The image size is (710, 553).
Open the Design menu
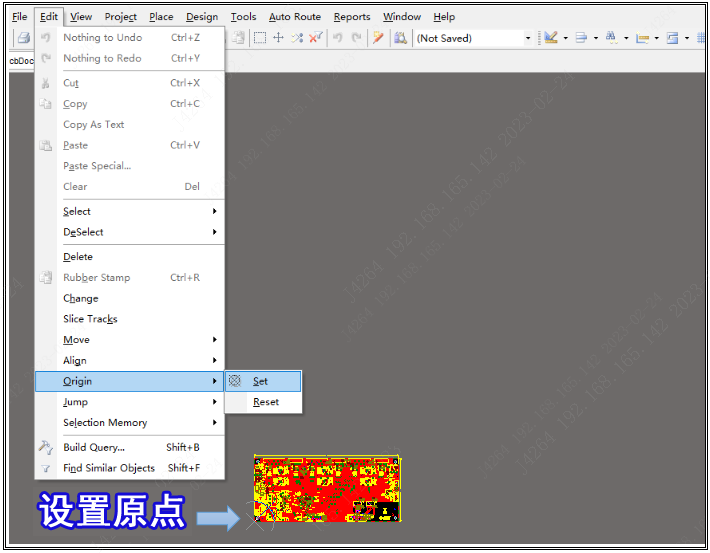pos(202,17)
